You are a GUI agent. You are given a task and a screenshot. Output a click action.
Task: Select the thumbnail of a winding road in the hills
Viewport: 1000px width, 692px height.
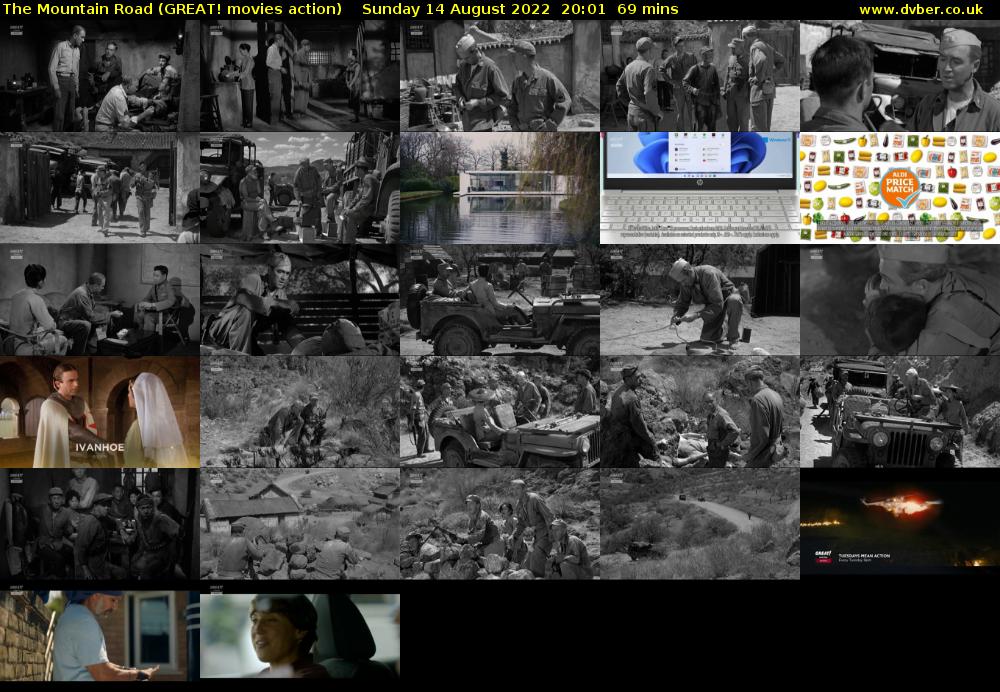coord(700,524)
